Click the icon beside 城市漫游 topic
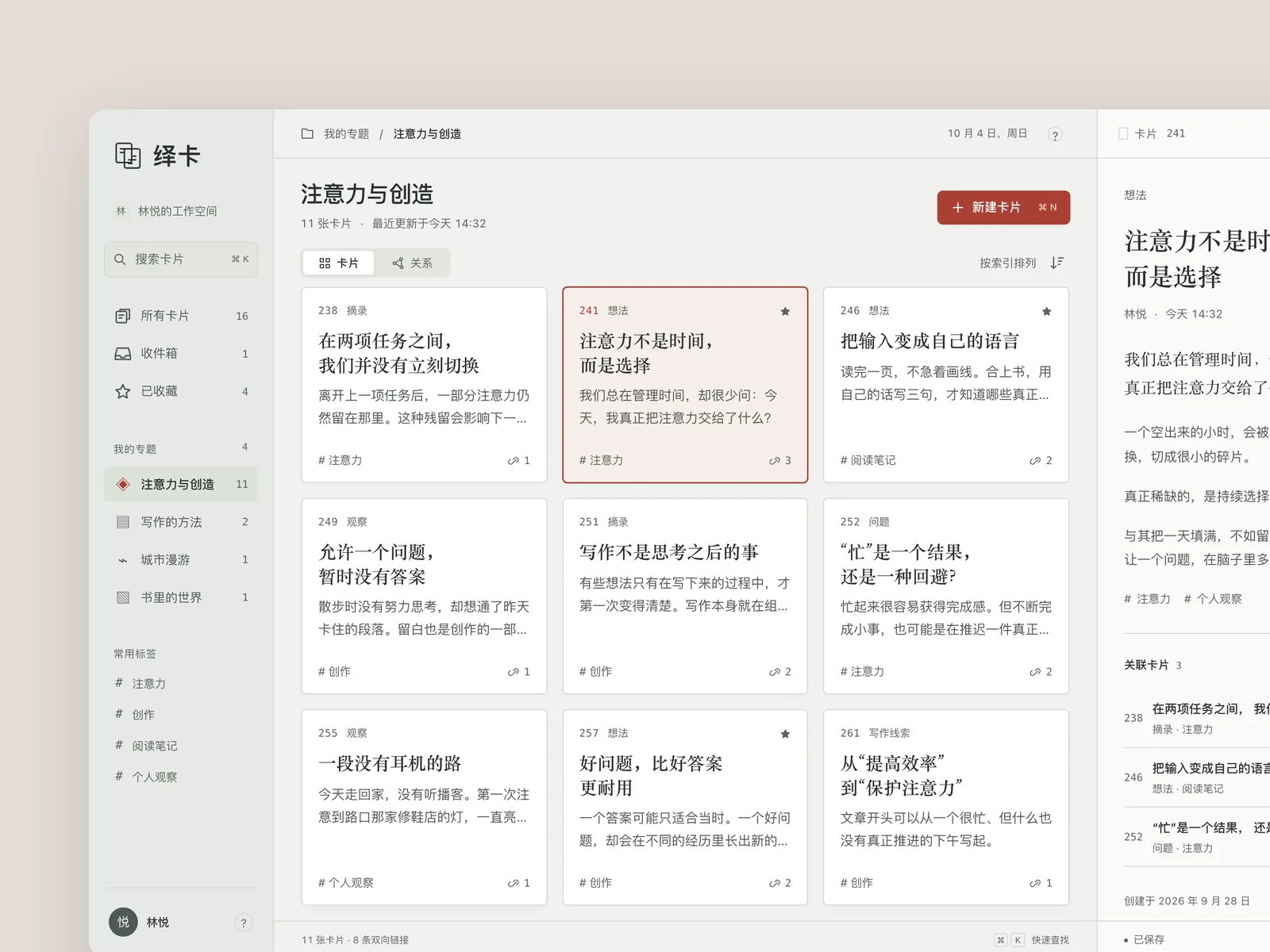This screenshot has width=1270, height=952. coord(122,560)
